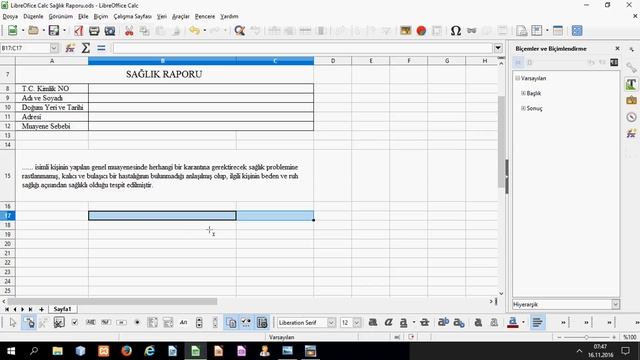Open the Name Box dropdown
The image size is (640, 360).
point(54,48)
